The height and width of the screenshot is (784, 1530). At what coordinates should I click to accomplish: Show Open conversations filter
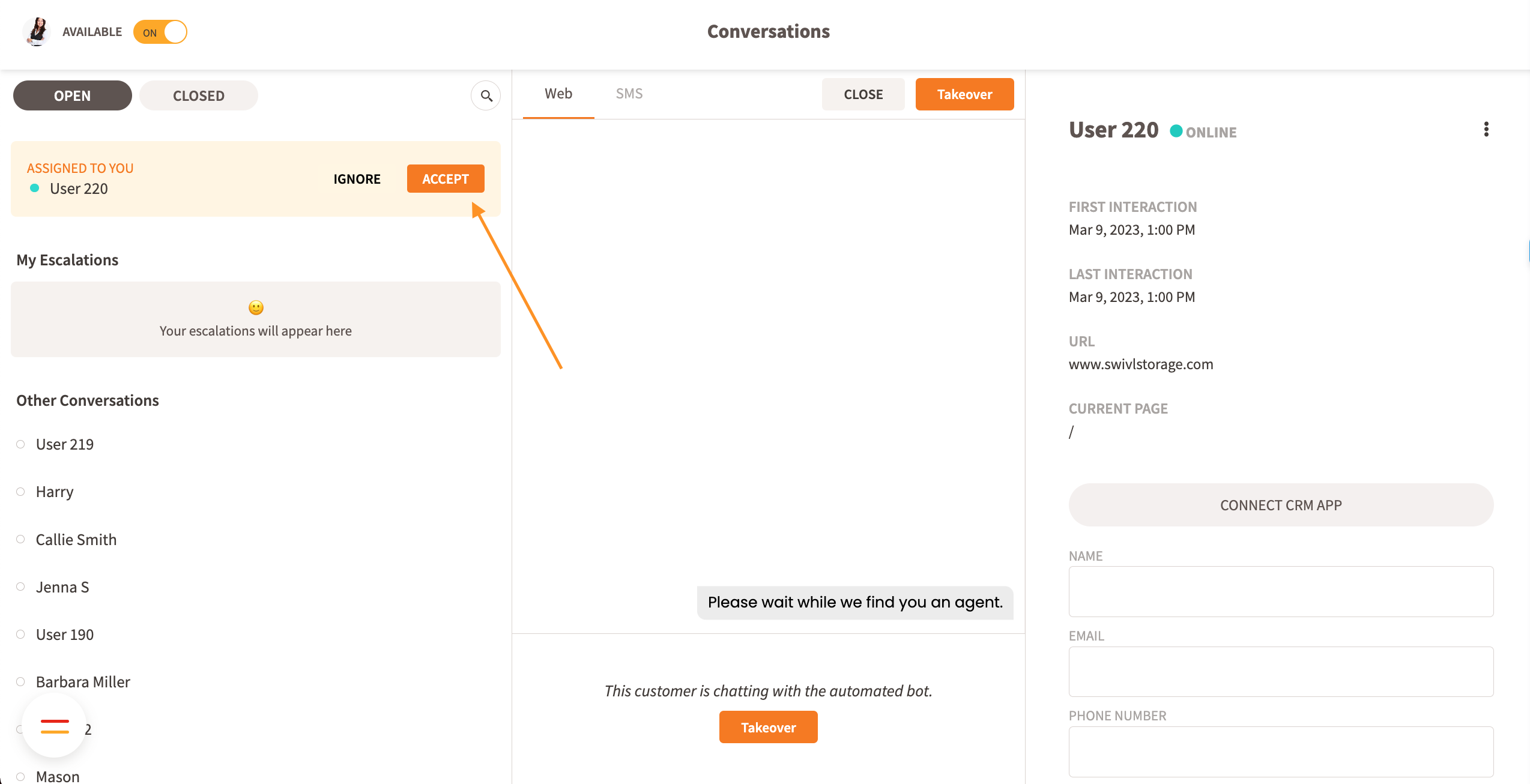73,96
